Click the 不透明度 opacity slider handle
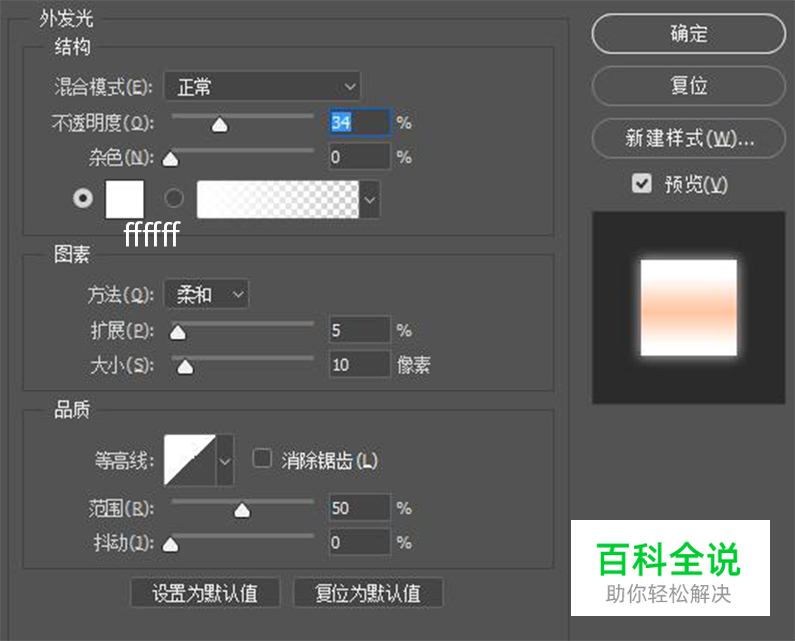The width and height of the screenshot is (795, 641). pos(219,125)
